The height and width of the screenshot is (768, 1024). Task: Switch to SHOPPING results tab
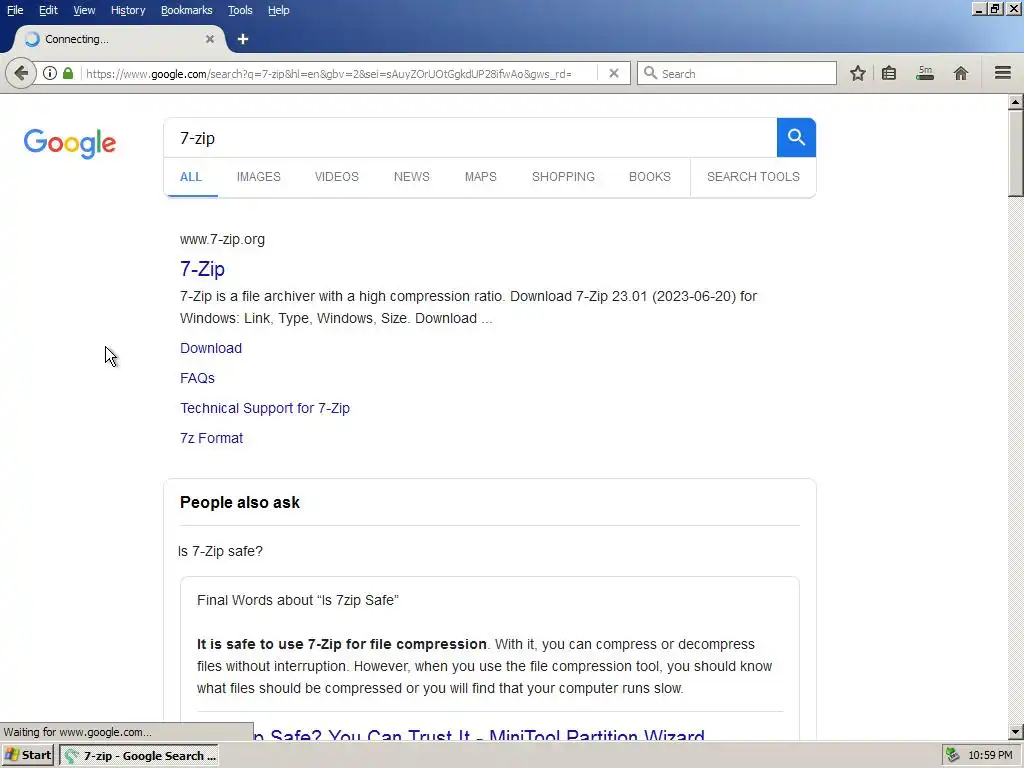pos(563,177)
